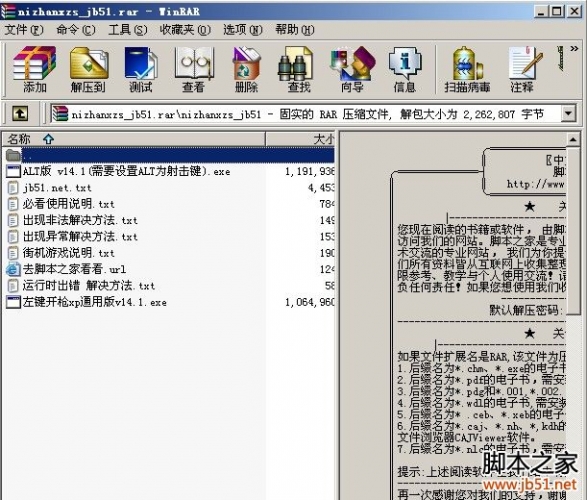Open the 帮助(H) menu
The height and width of the screenshot is (500, 587).
[x=295, y=30]
